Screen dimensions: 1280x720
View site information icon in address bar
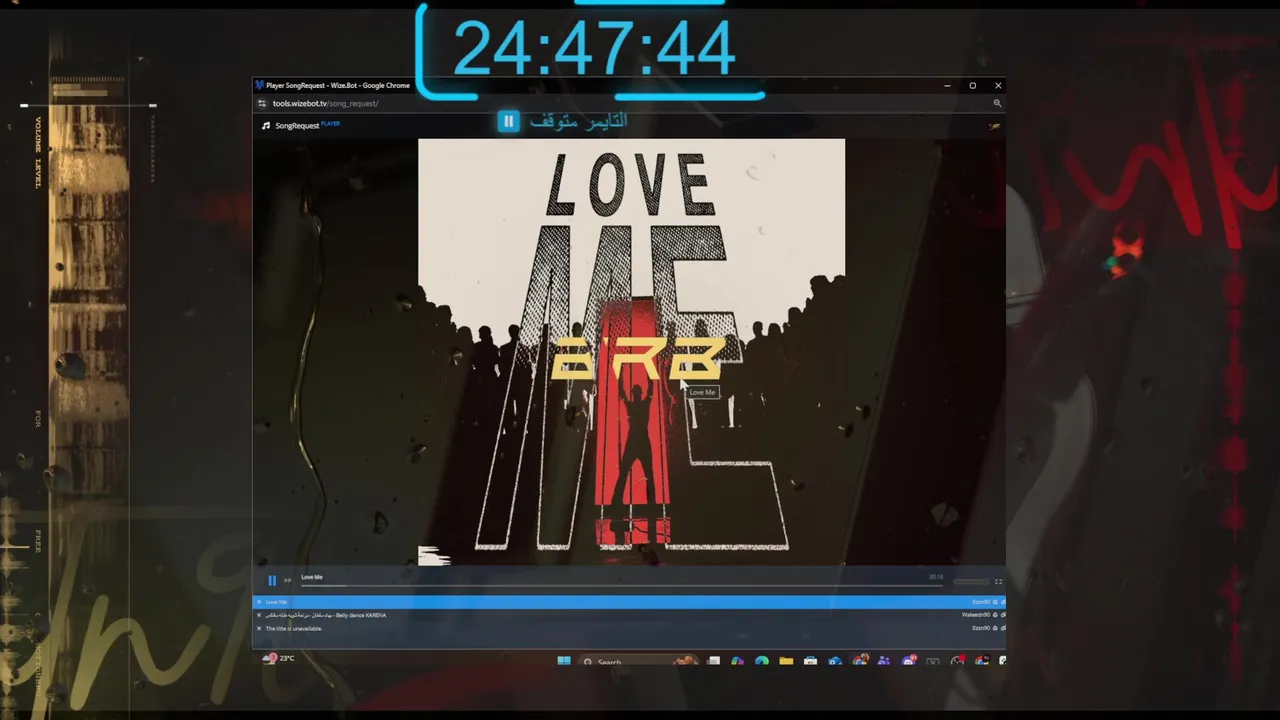pos(262,103)
